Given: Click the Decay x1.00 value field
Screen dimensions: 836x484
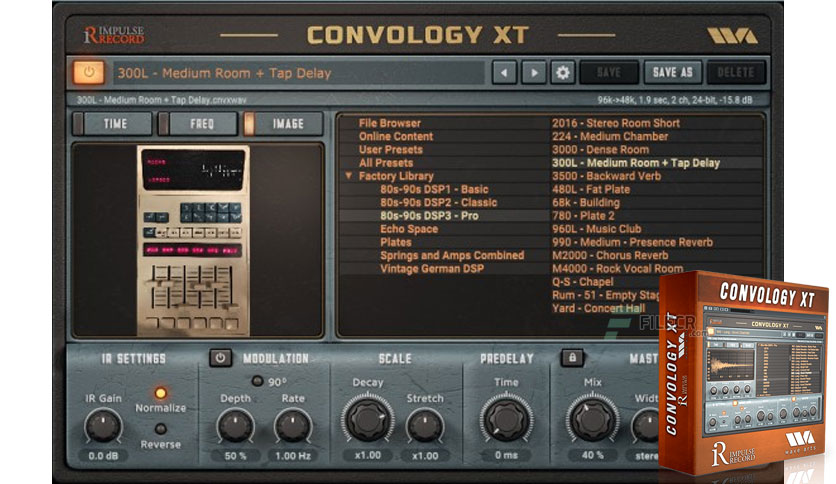Looking at the screenshot, I should 368,456.
